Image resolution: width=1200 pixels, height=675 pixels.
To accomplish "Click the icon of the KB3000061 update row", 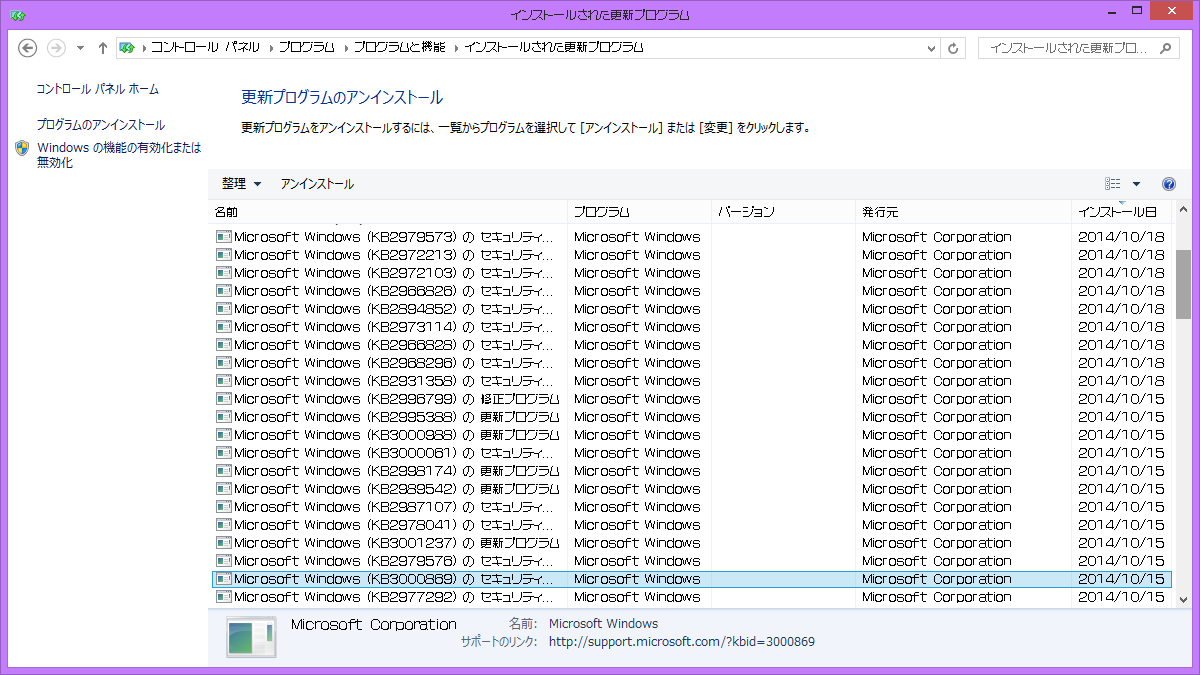I will 224,453.
